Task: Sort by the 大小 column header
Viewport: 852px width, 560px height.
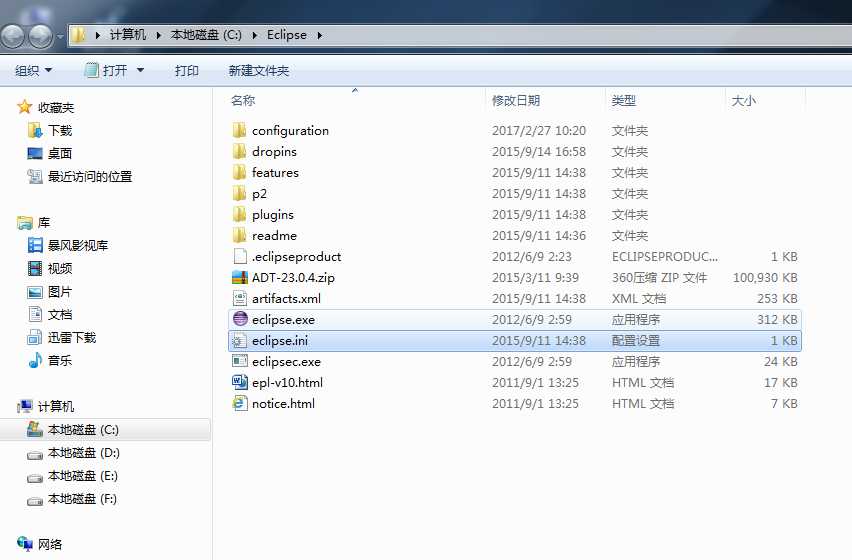Action: click(x=743, y=100)
